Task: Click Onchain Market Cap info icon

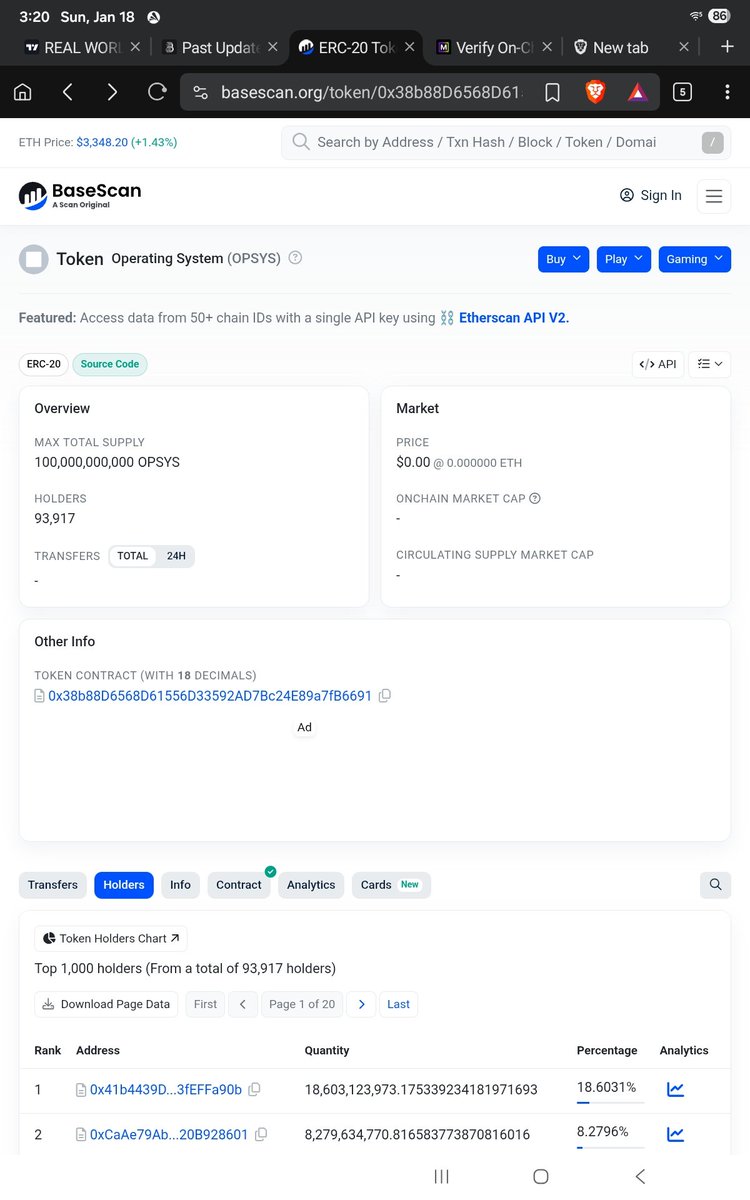Action: (535, 498)
